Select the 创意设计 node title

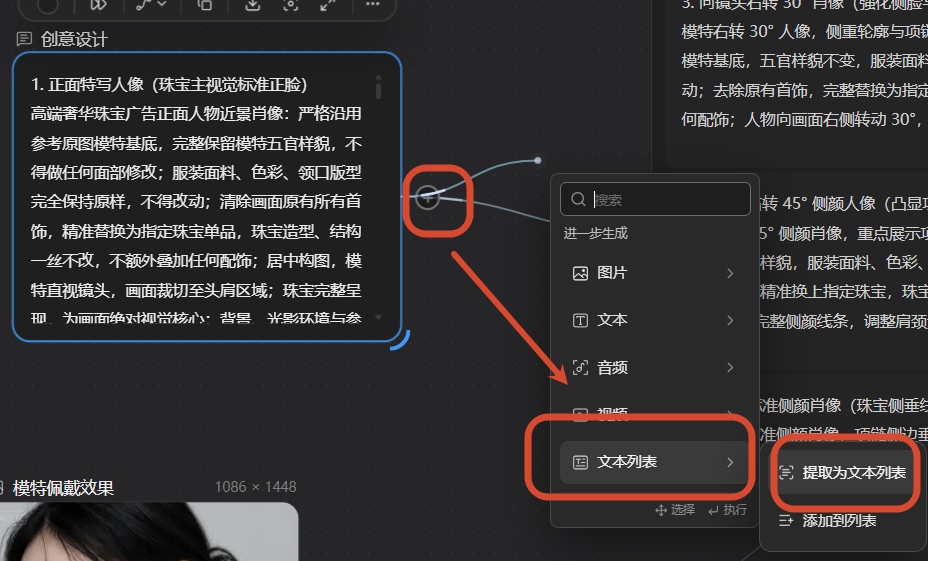tap(74, 40)
